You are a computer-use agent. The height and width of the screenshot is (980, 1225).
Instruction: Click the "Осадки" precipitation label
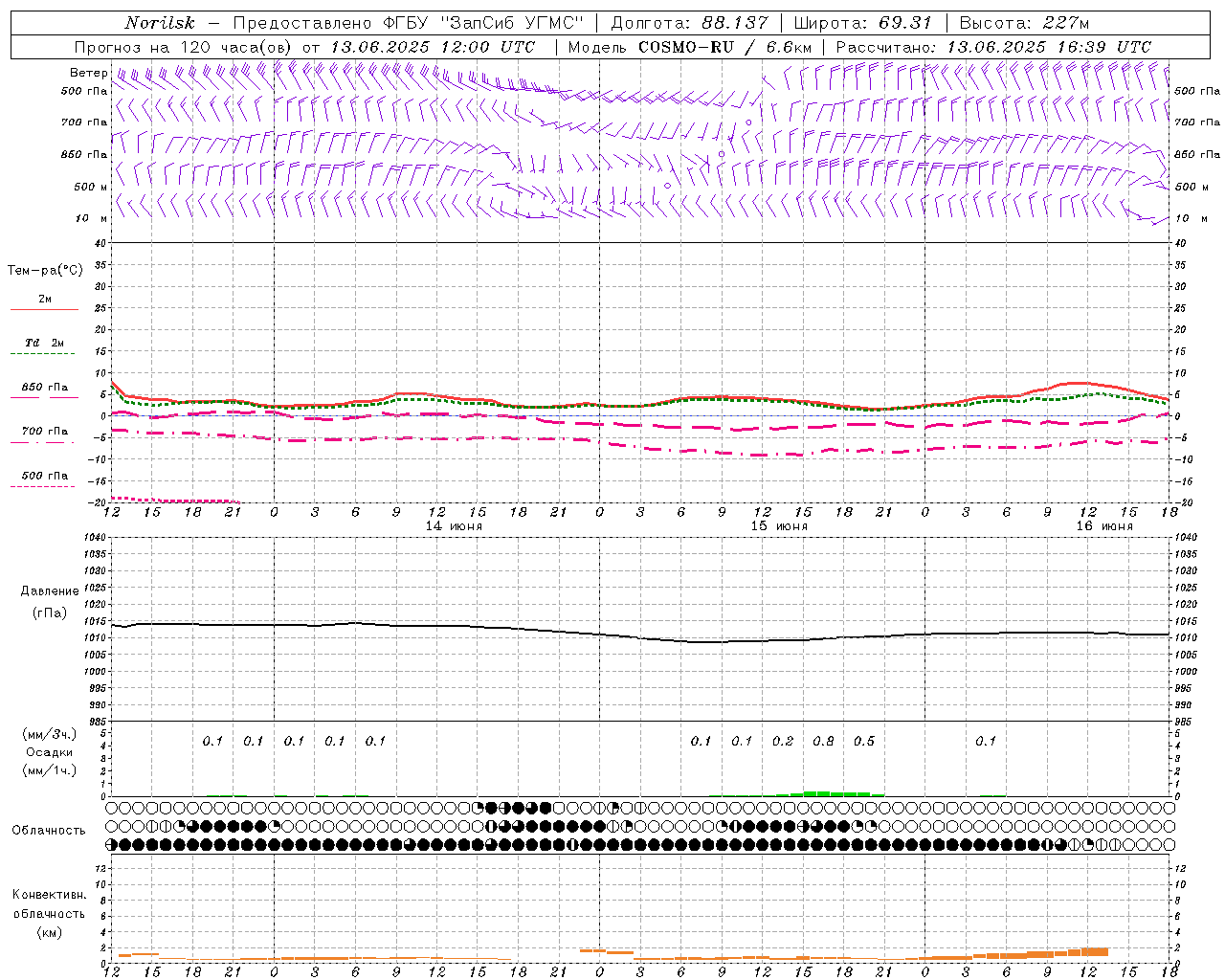click(x=50, y=752)
